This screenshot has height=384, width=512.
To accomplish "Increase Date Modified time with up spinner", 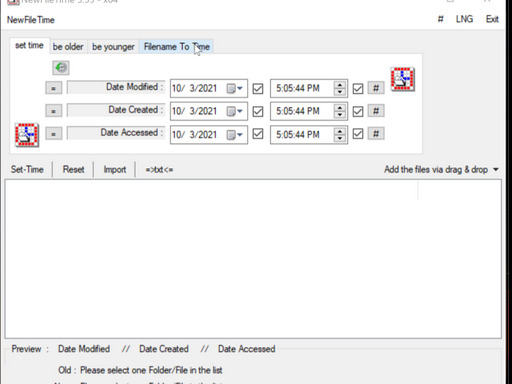I will [x=340, y=85].
